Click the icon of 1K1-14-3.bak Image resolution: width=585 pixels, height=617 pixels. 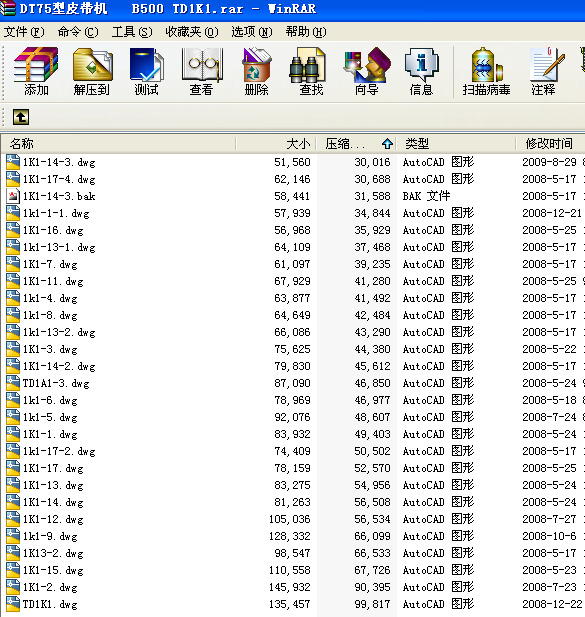coord(13,196)
